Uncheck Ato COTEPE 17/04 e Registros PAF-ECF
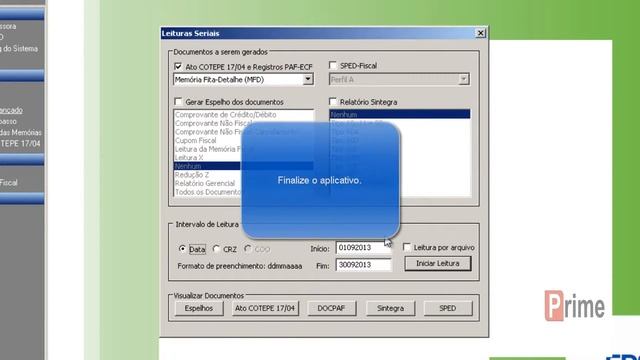 [178, 66]
